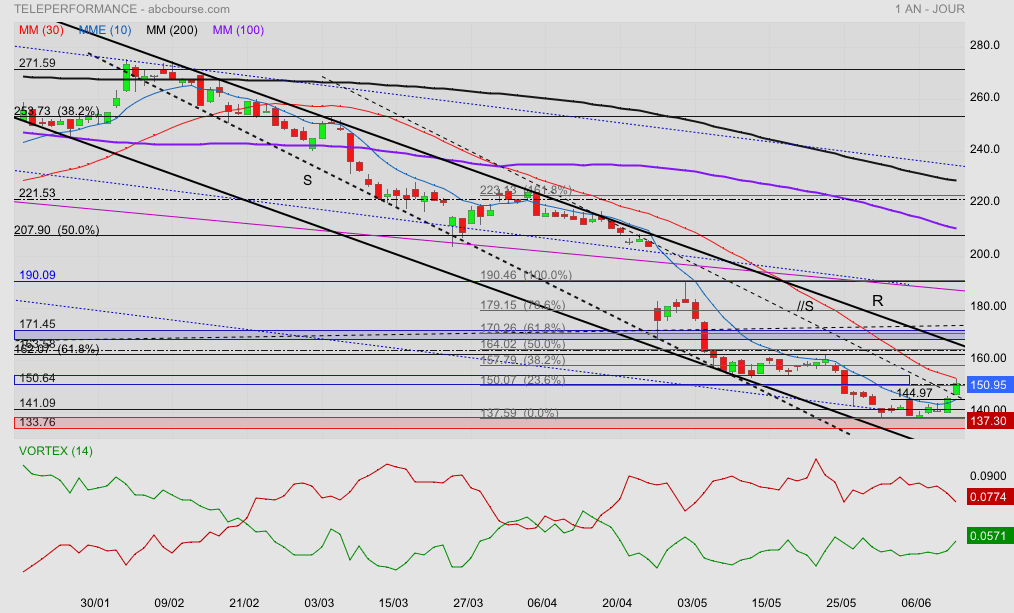Click the 171.45 level label
This screenshot has width=1014, height=613.
[37, 324]
